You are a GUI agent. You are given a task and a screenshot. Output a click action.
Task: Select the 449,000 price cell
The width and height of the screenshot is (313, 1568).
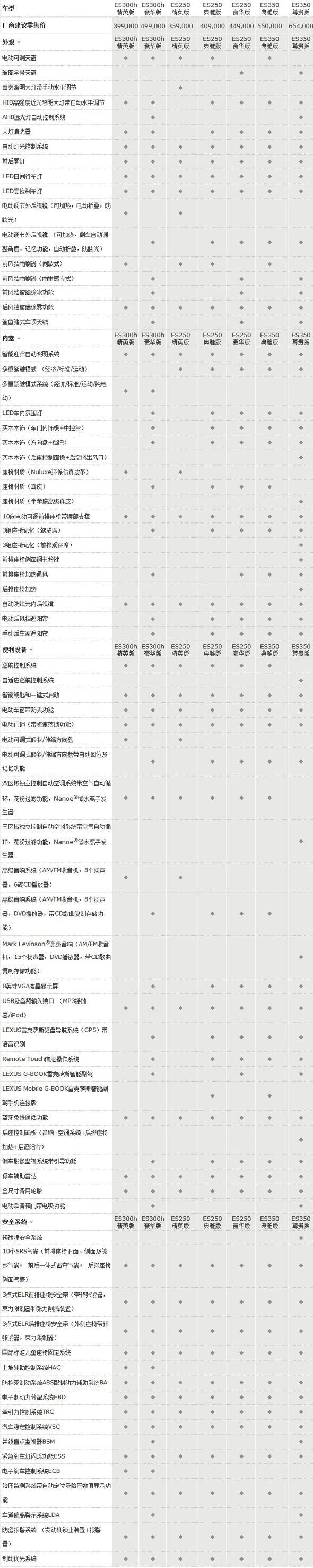pyautogui.click(x=241, y=26)
